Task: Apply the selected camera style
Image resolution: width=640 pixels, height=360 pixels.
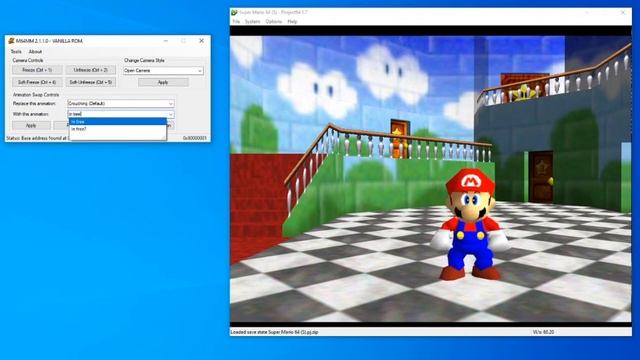Action: pos(163,82)
